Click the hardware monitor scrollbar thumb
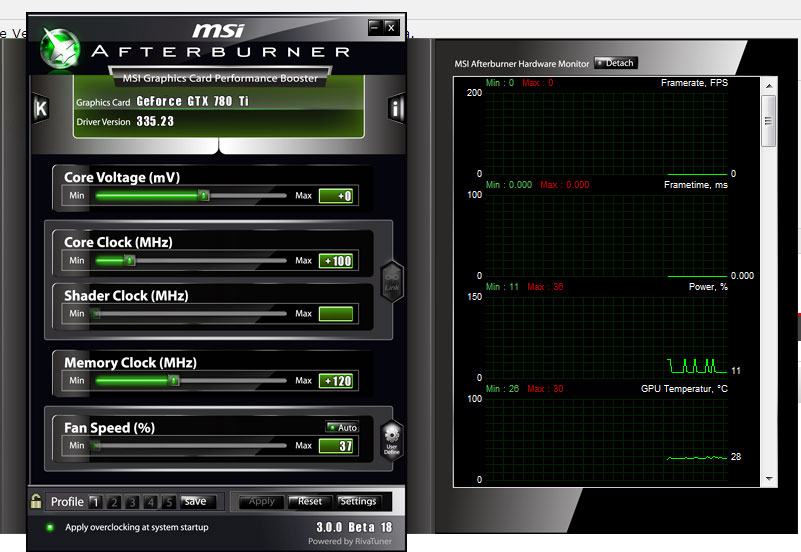Image resolution: width=801 pixels, height=552 pixels. (x=768, y=121)
